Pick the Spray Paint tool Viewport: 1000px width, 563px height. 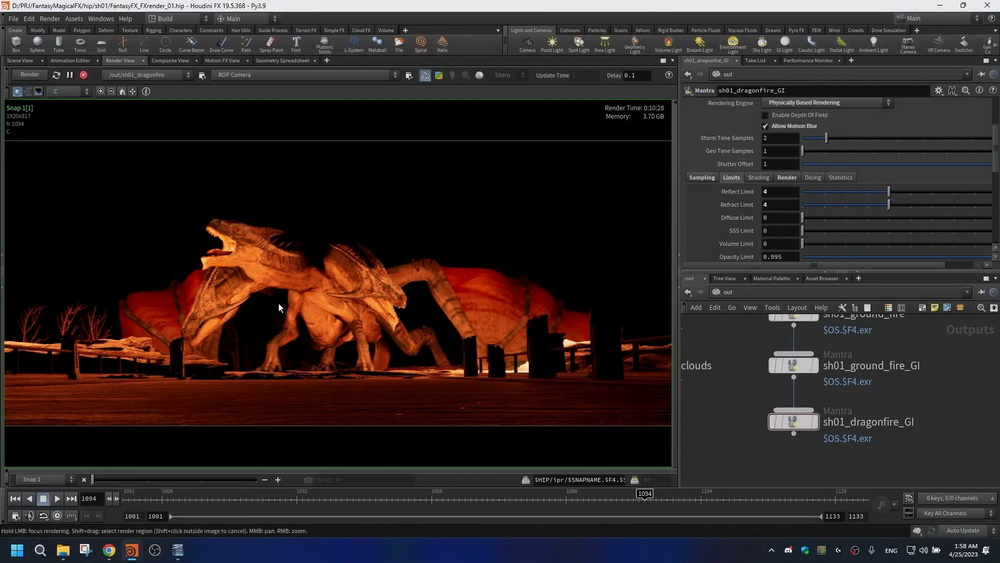(x=271, y=43)
